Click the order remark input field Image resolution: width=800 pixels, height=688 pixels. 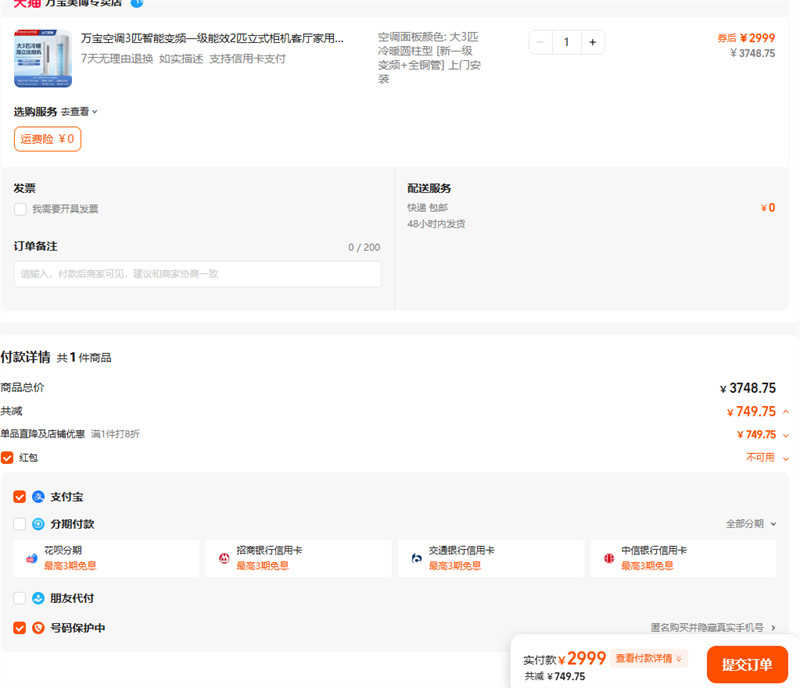[x=197, y=274]
